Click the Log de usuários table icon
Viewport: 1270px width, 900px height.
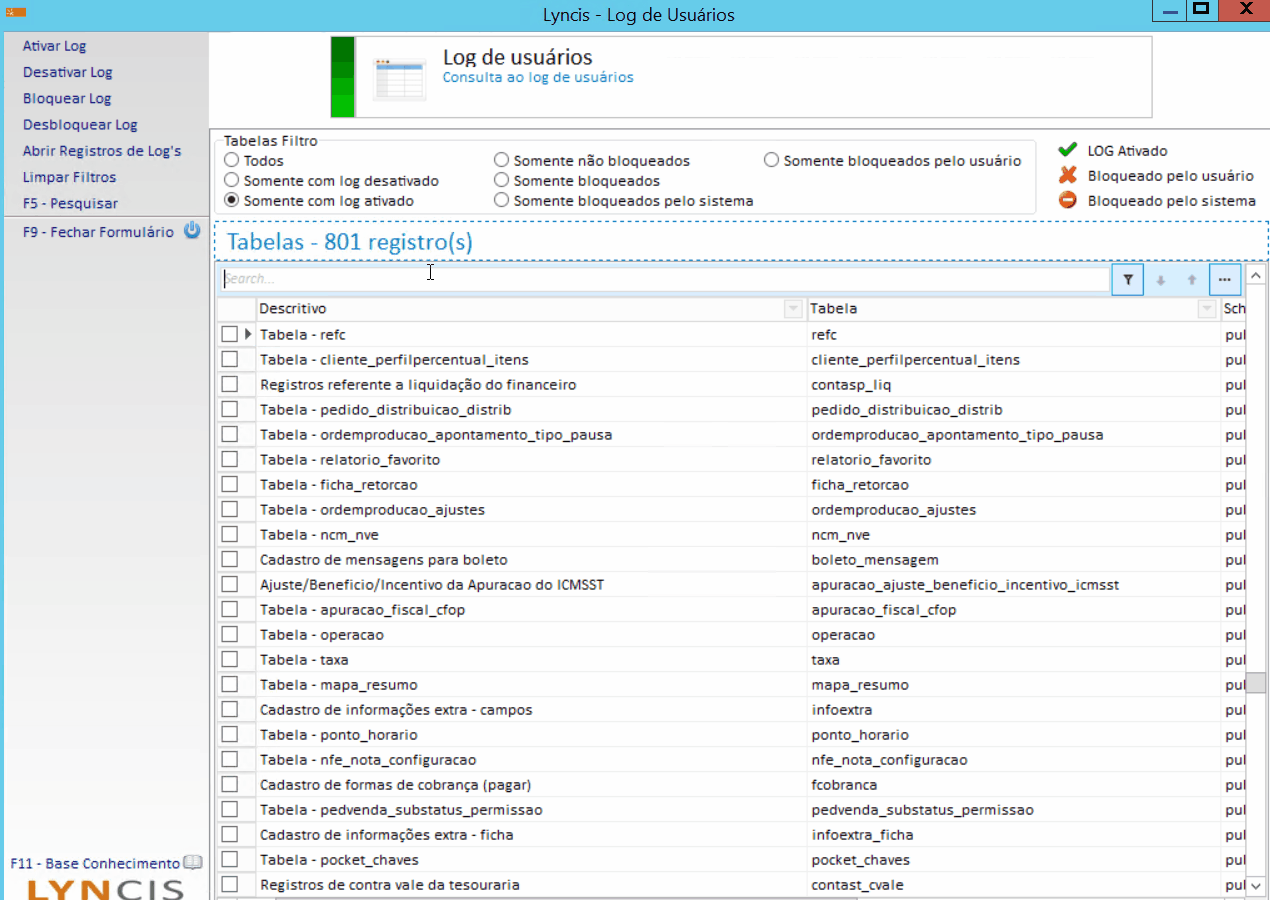click(393, 78)
